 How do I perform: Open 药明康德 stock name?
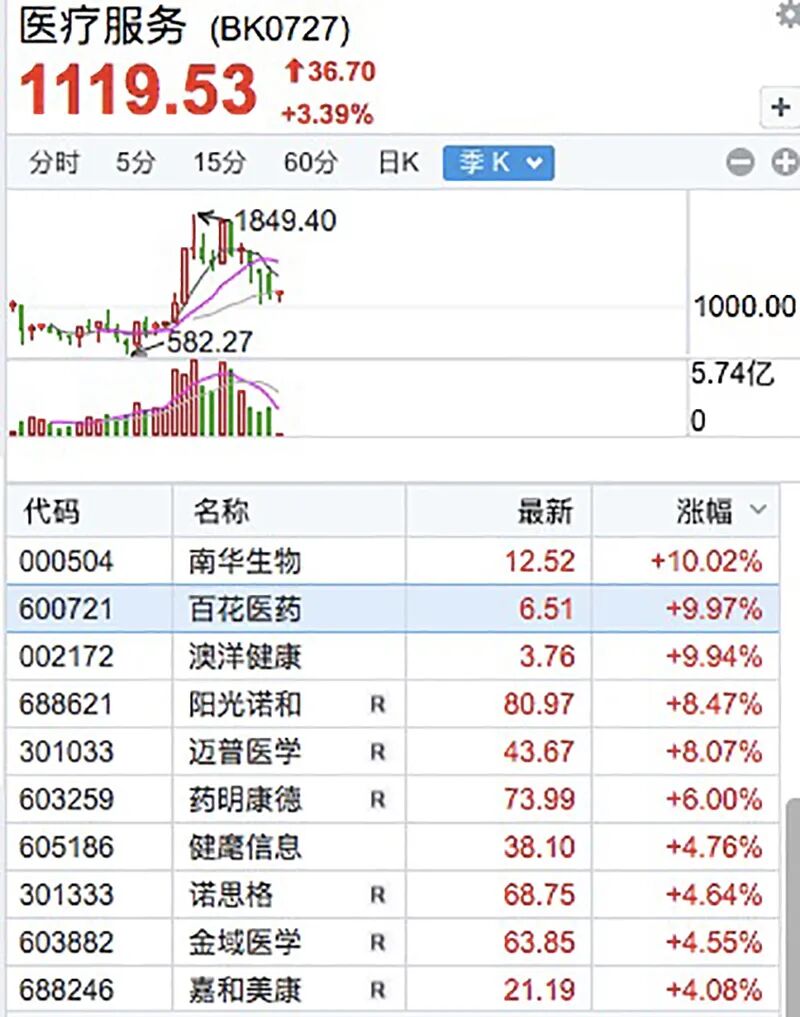(245, 799)
